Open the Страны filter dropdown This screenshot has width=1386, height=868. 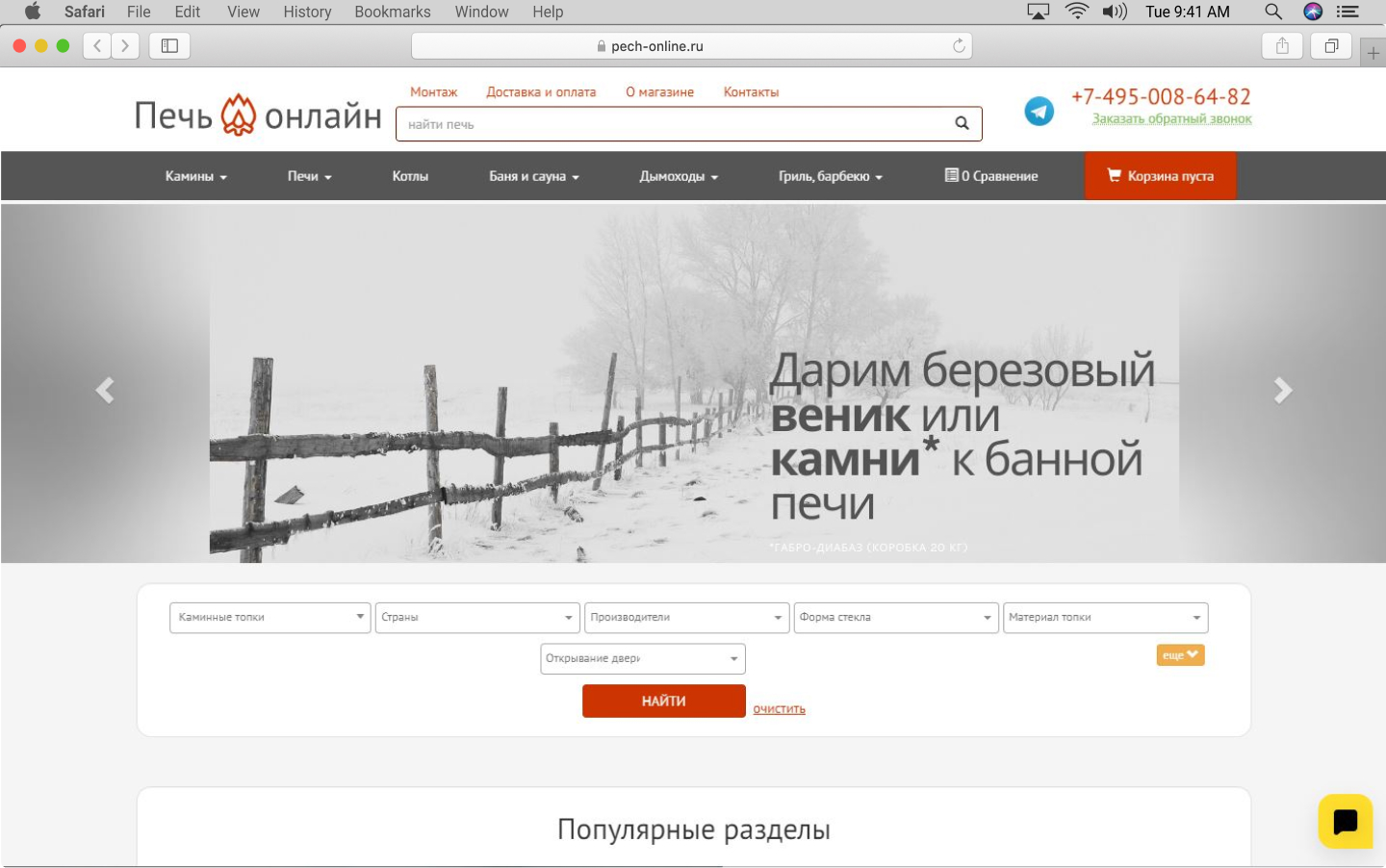[x=477, y=618]
